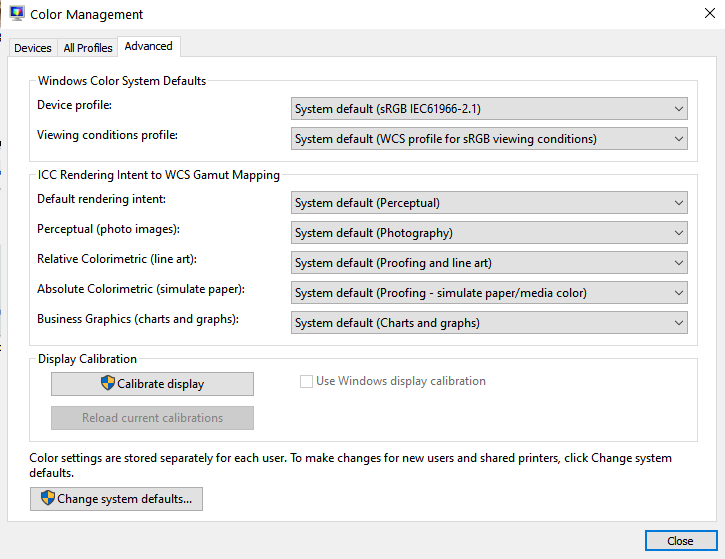
Task: Click the Close button at bottom
Action: (681, 541)
